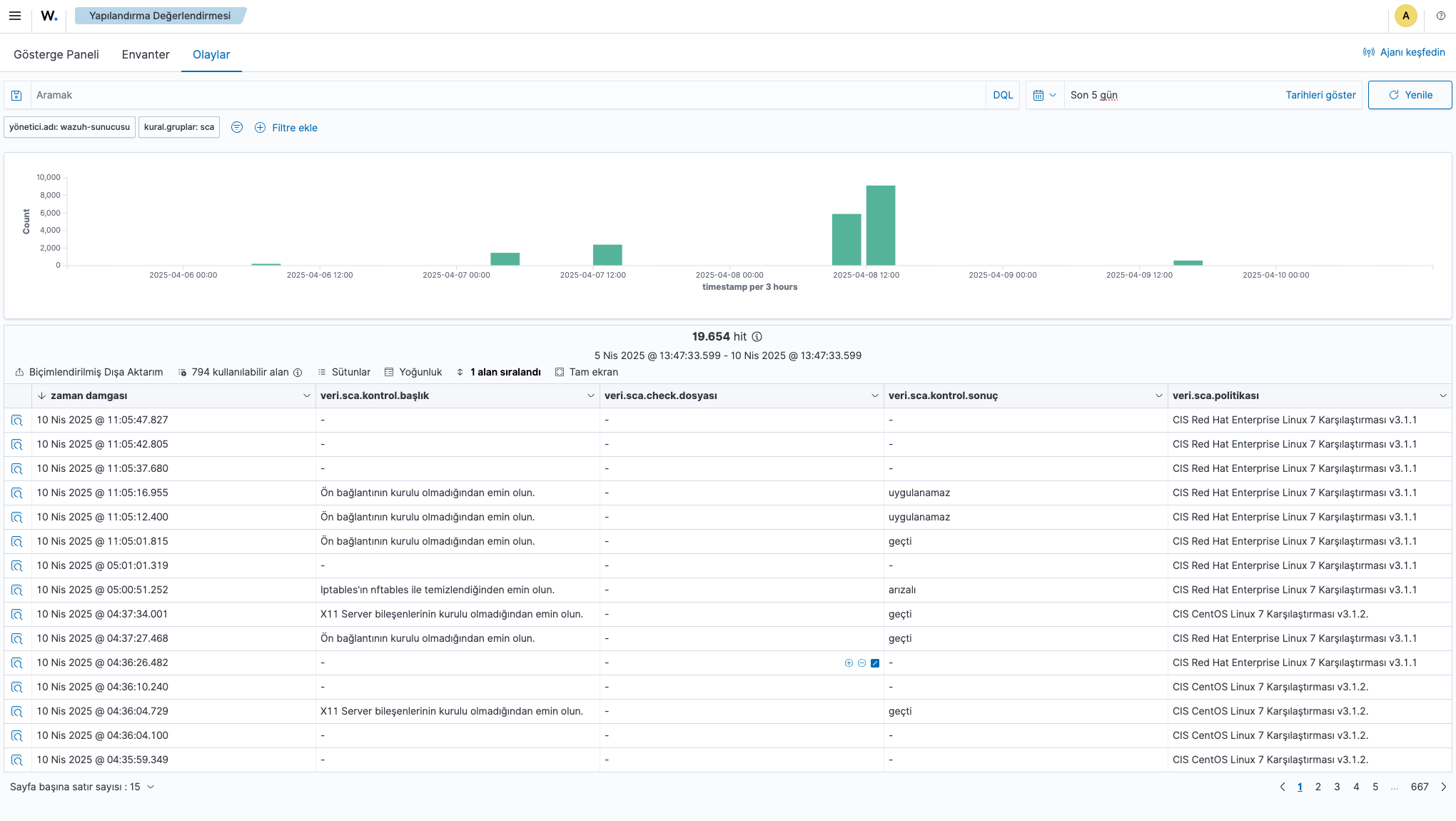Image resolution: width=1456 pixels, height=821 pixels.
Task: Open the help question mark icon
Action: point(1440,16)
